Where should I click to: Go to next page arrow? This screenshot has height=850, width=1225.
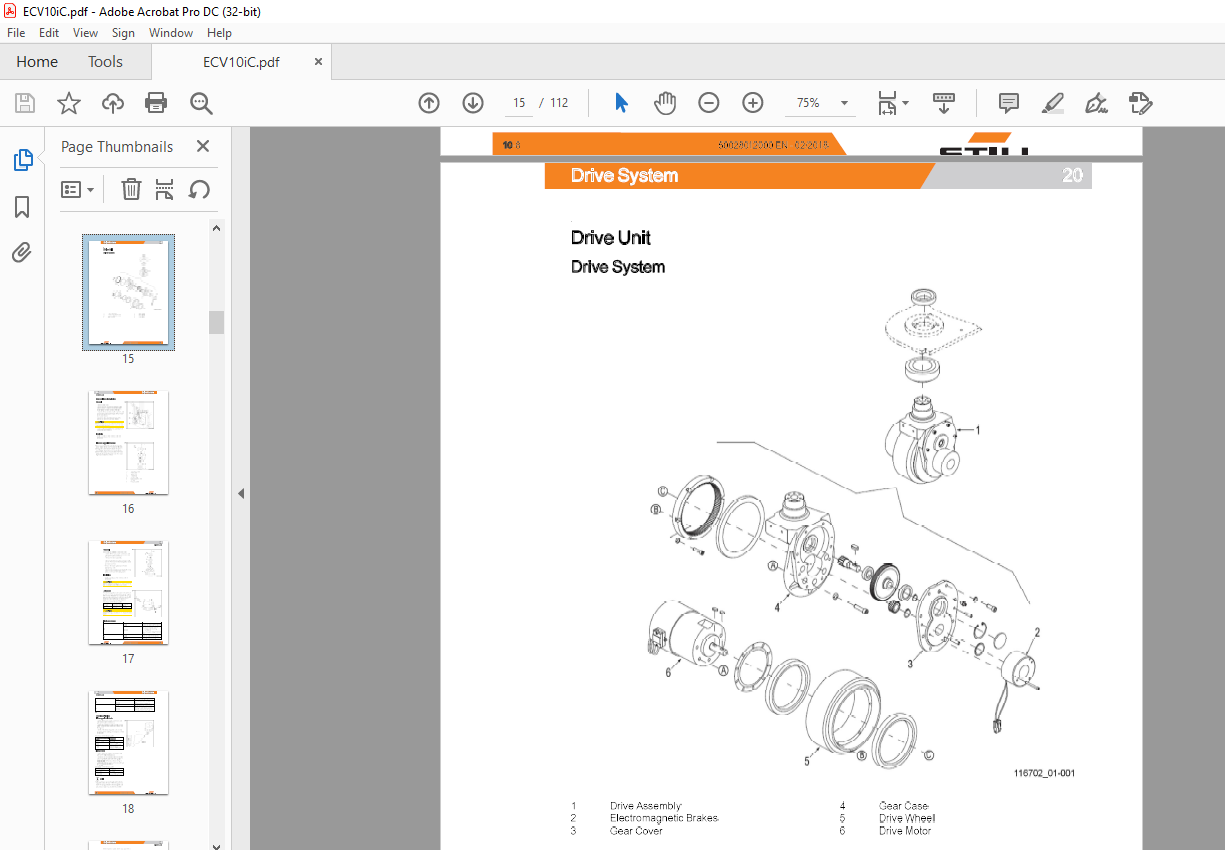click(473, 103)
